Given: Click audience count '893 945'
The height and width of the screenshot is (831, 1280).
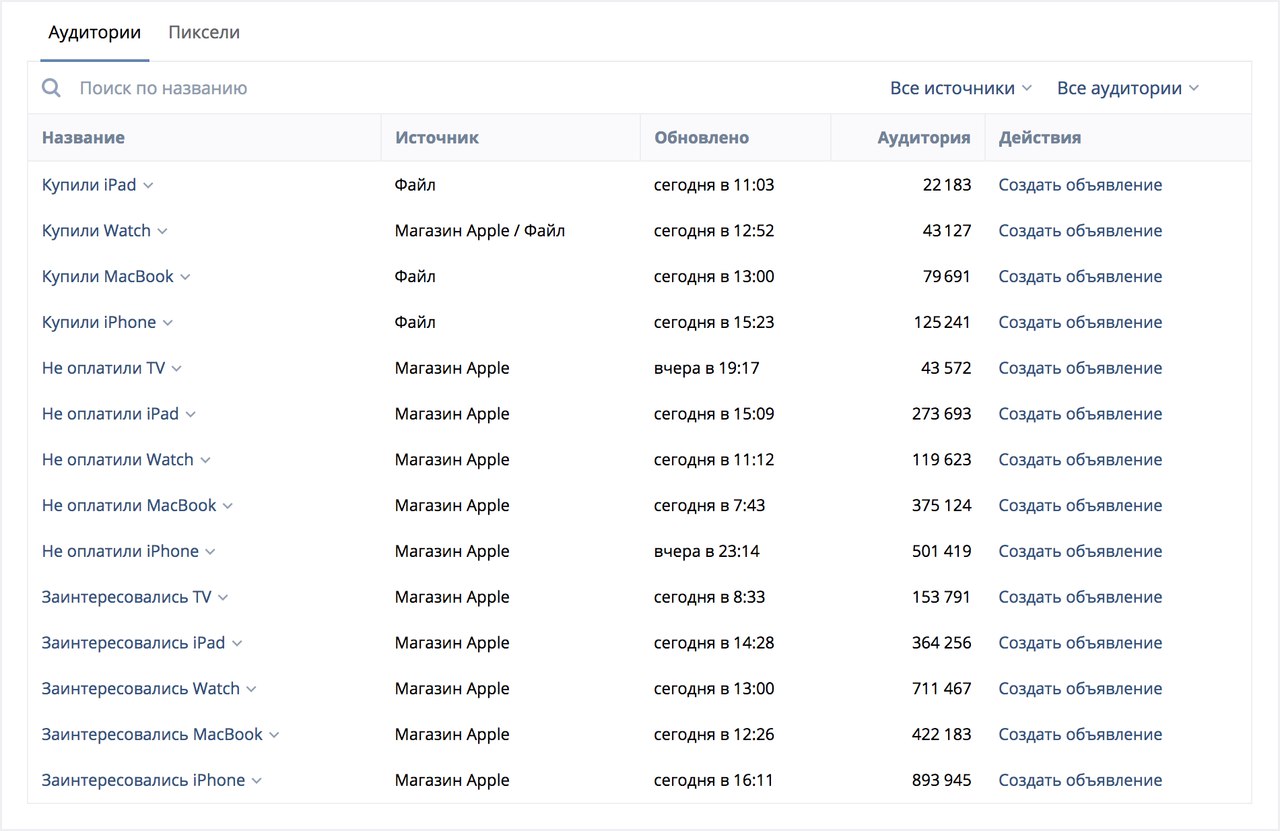Looking at the screenshot, I should [x=942, y=780].
